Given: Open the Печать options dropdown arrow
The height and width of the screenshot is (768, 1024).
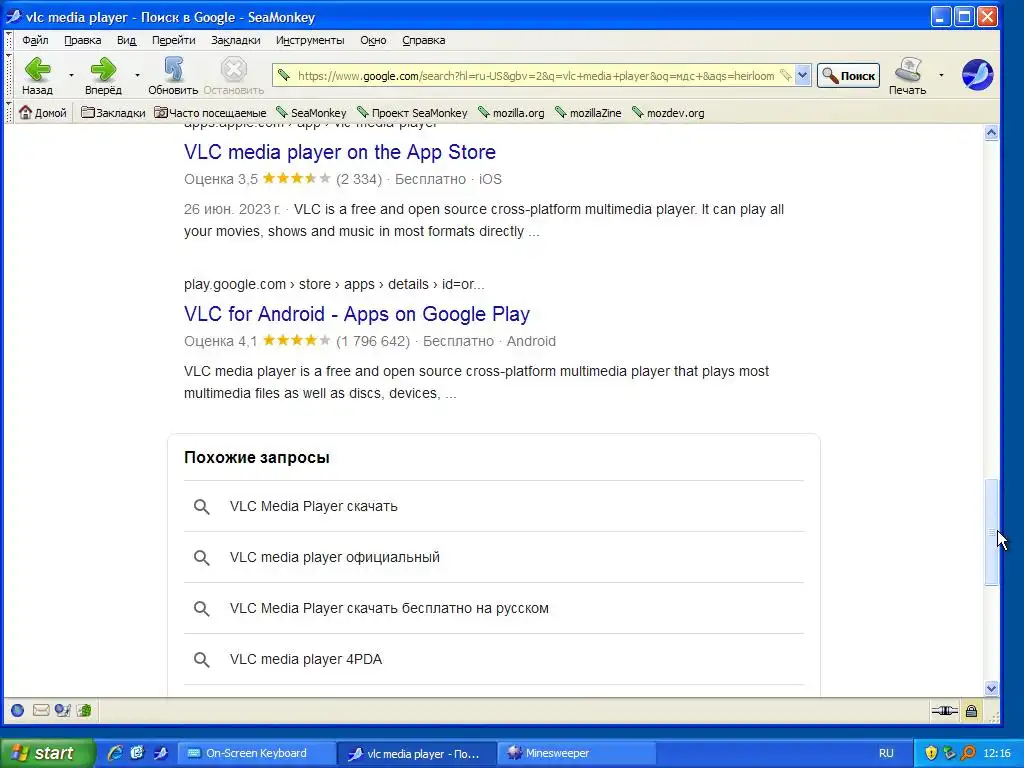Looking at the screenshot, I should pyautogui.click(x=941, y=75).
